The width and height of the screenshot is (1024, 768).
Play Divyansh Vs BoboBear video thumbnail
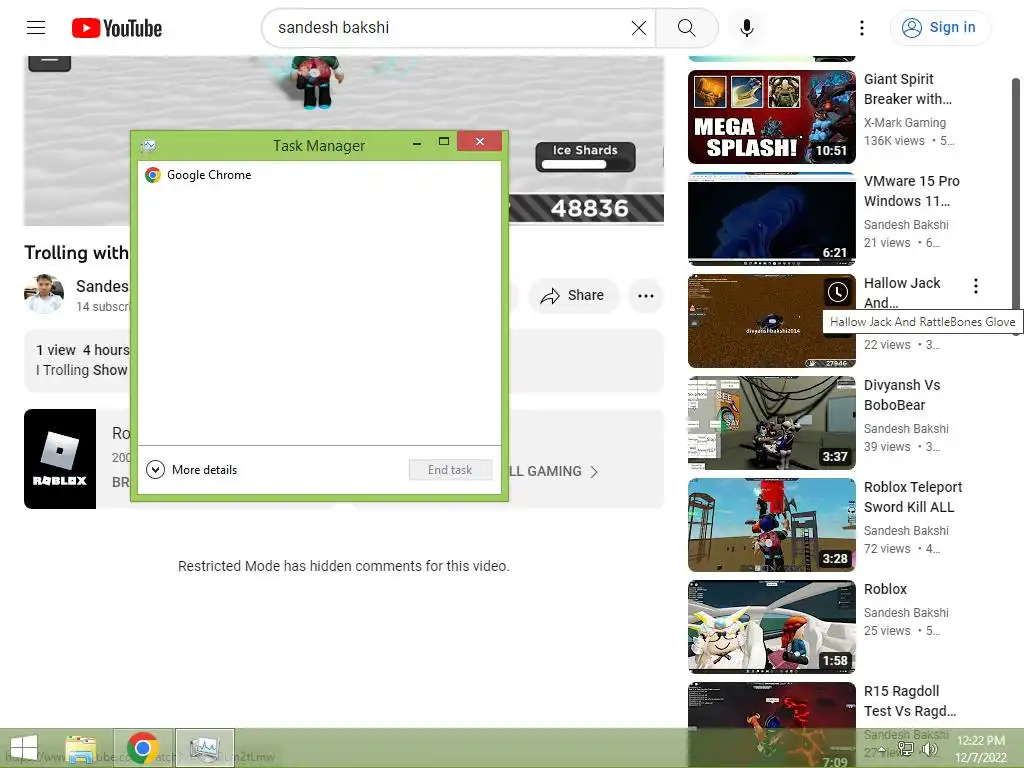pyautogui.click(x=771, y=423)
